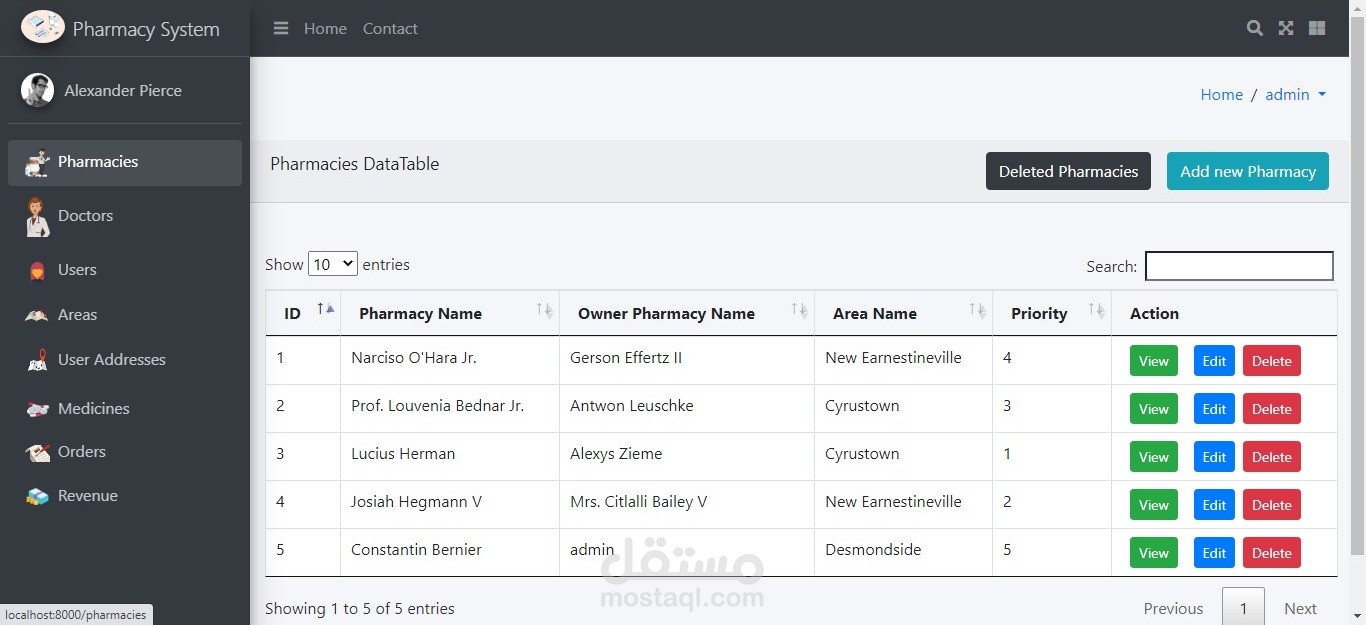Click the search magnifier icon in the navbar
The image size is (1366, 625).
pos(1254,28)
